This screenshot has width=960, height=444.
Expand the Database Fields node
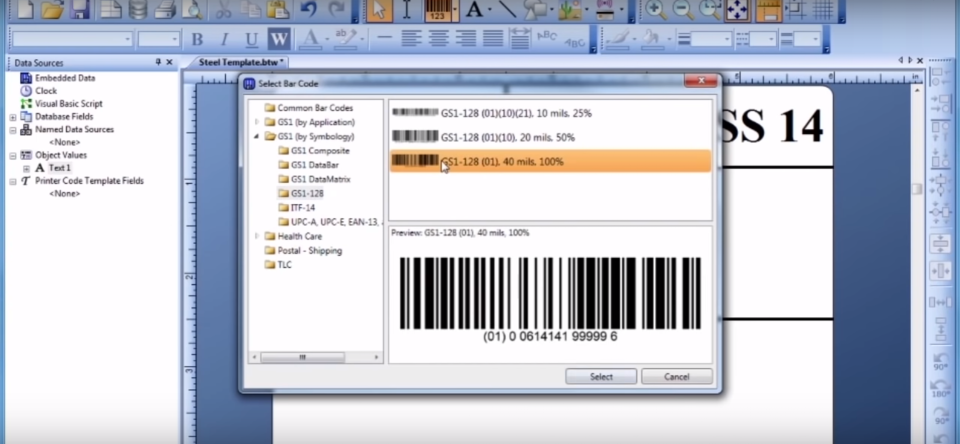pyautogui.click(x=13, y=117)
